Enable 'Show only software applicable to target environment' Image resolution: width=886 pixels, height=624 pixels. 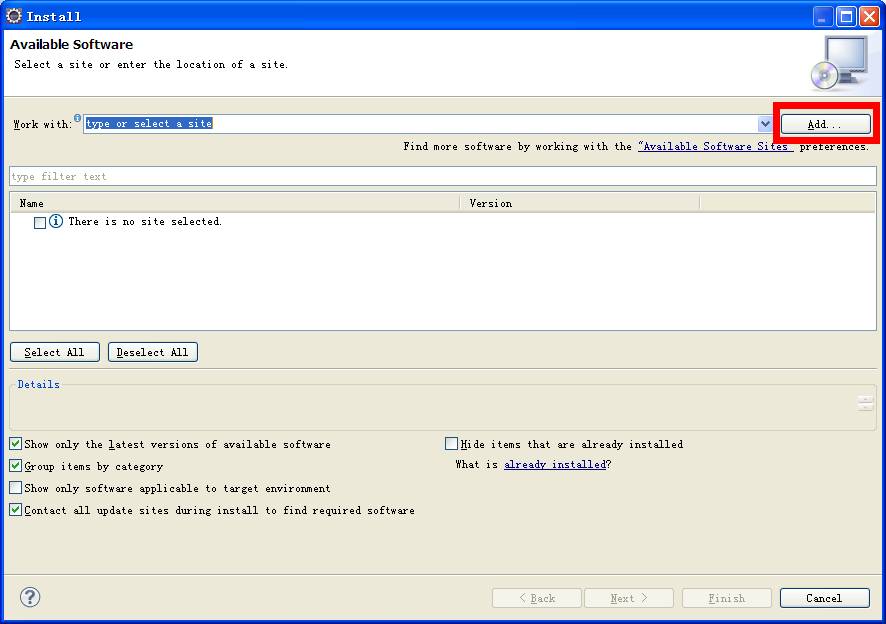point(16,488)
